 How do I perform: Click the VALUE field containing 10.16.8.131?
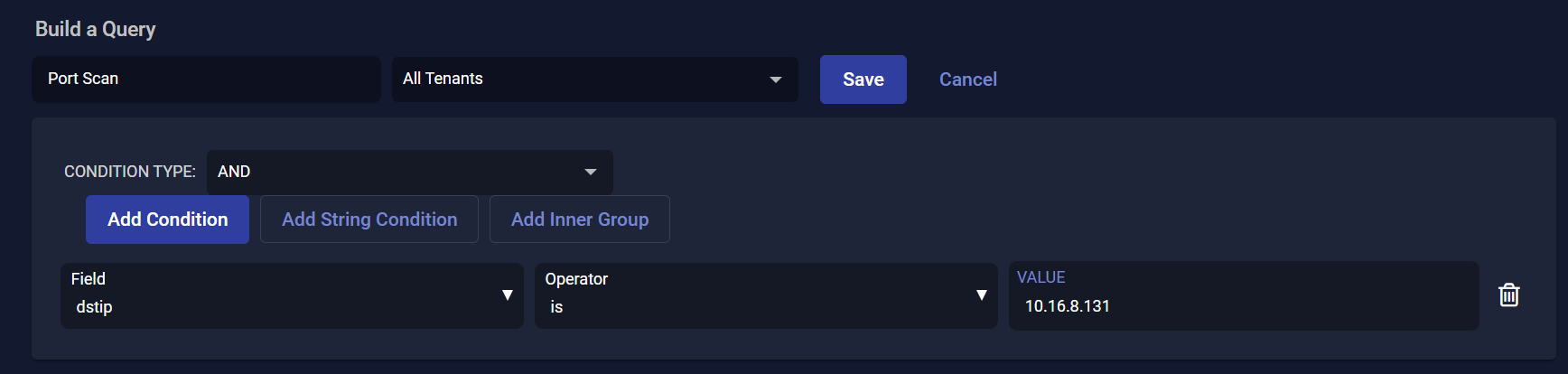tap(1243, 306)
